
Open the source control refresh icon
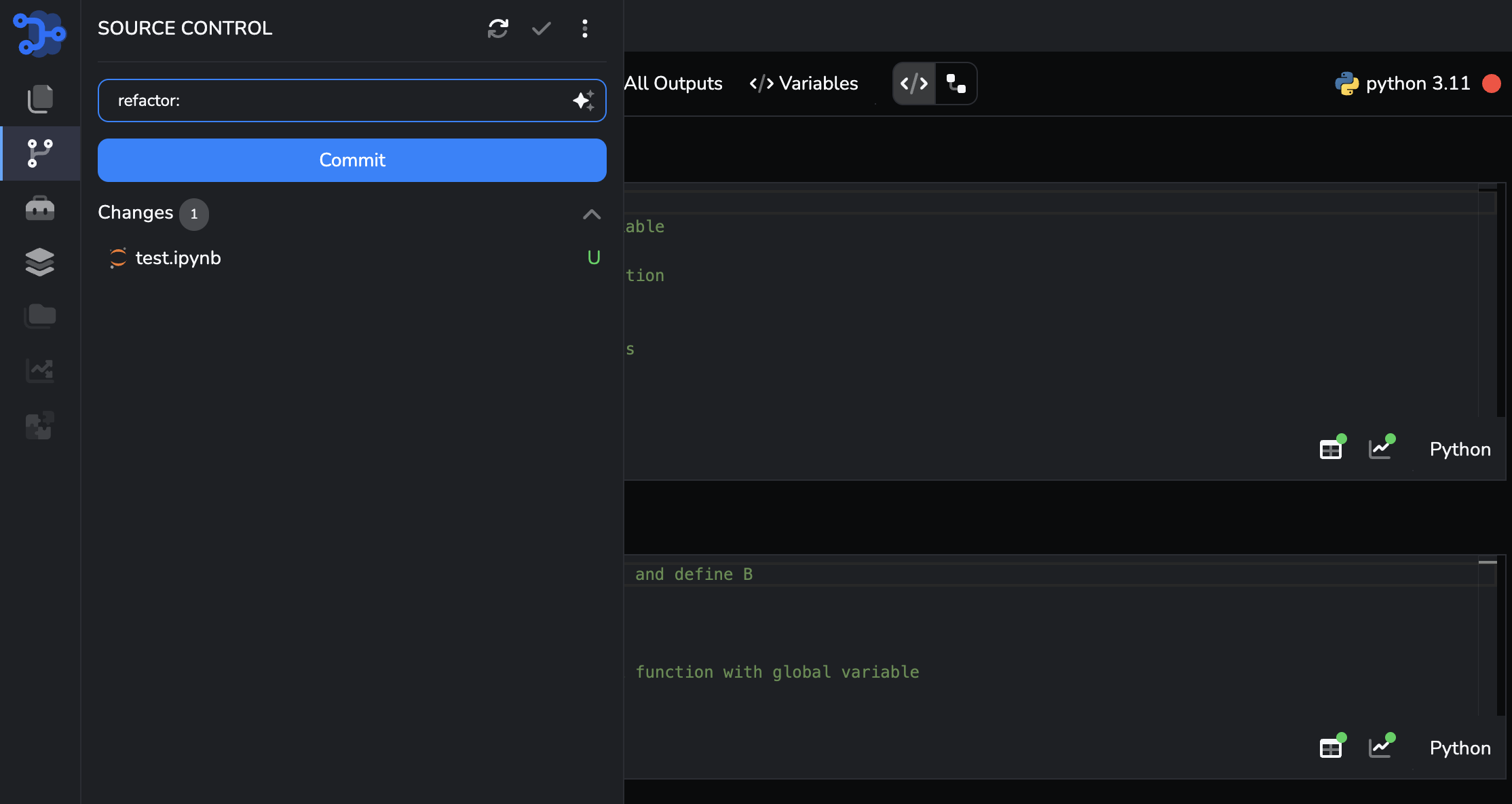coord(497,29)
